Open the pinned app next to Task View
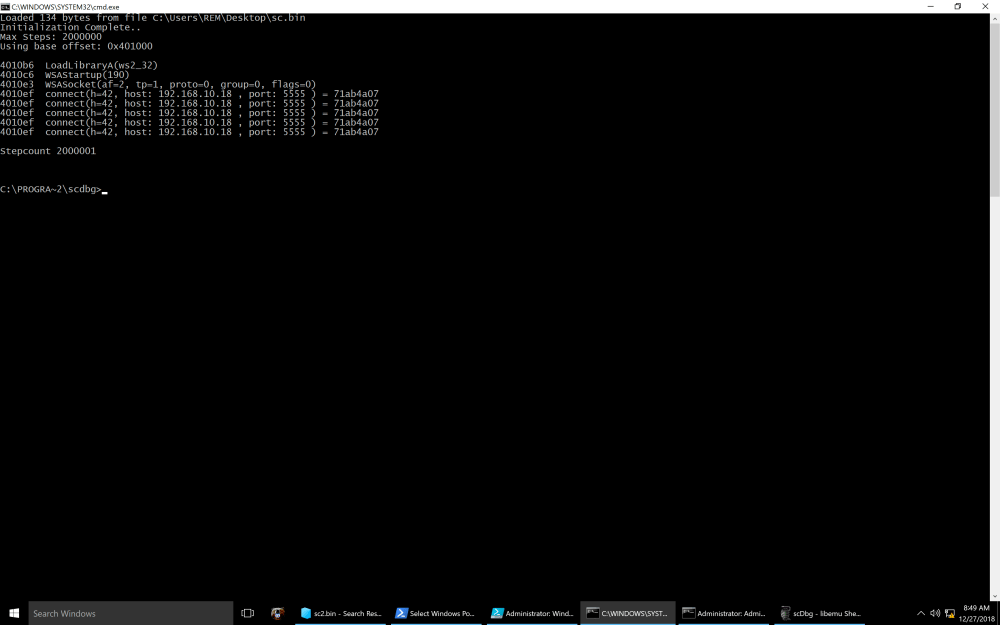 [x=277, y=613]
